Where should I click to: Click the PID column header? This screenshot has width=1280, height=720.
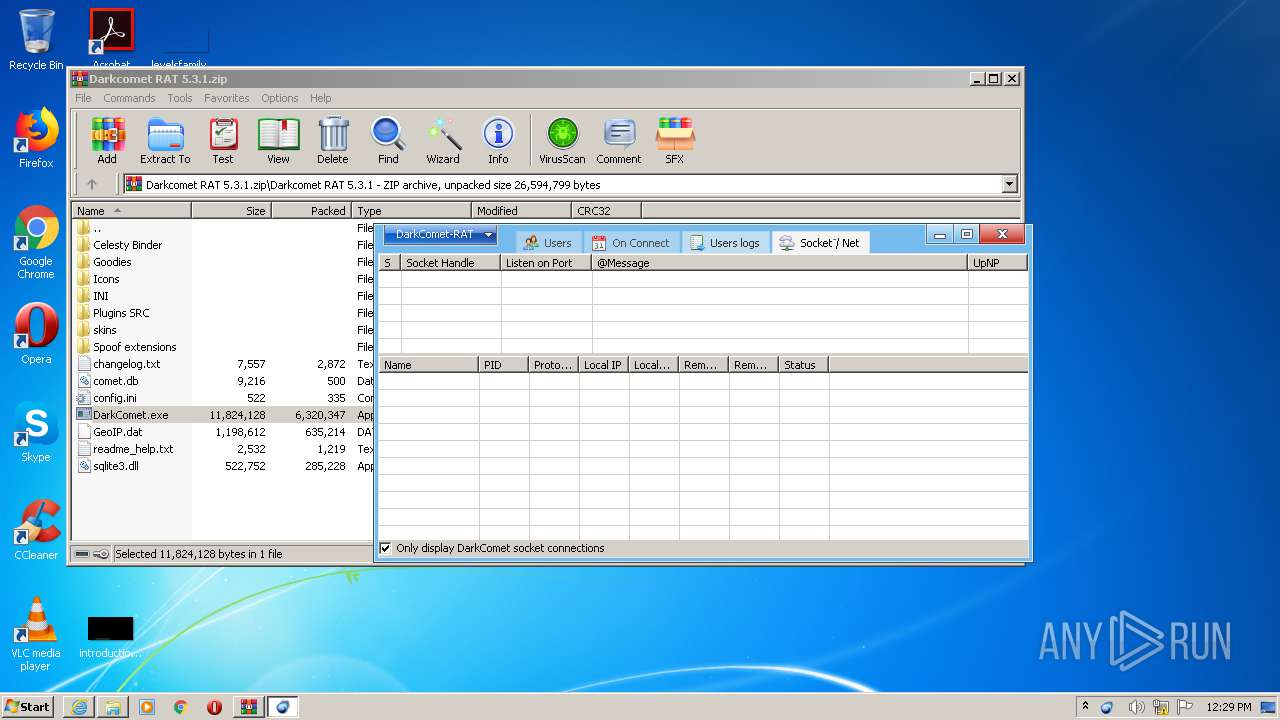point(504,365)
